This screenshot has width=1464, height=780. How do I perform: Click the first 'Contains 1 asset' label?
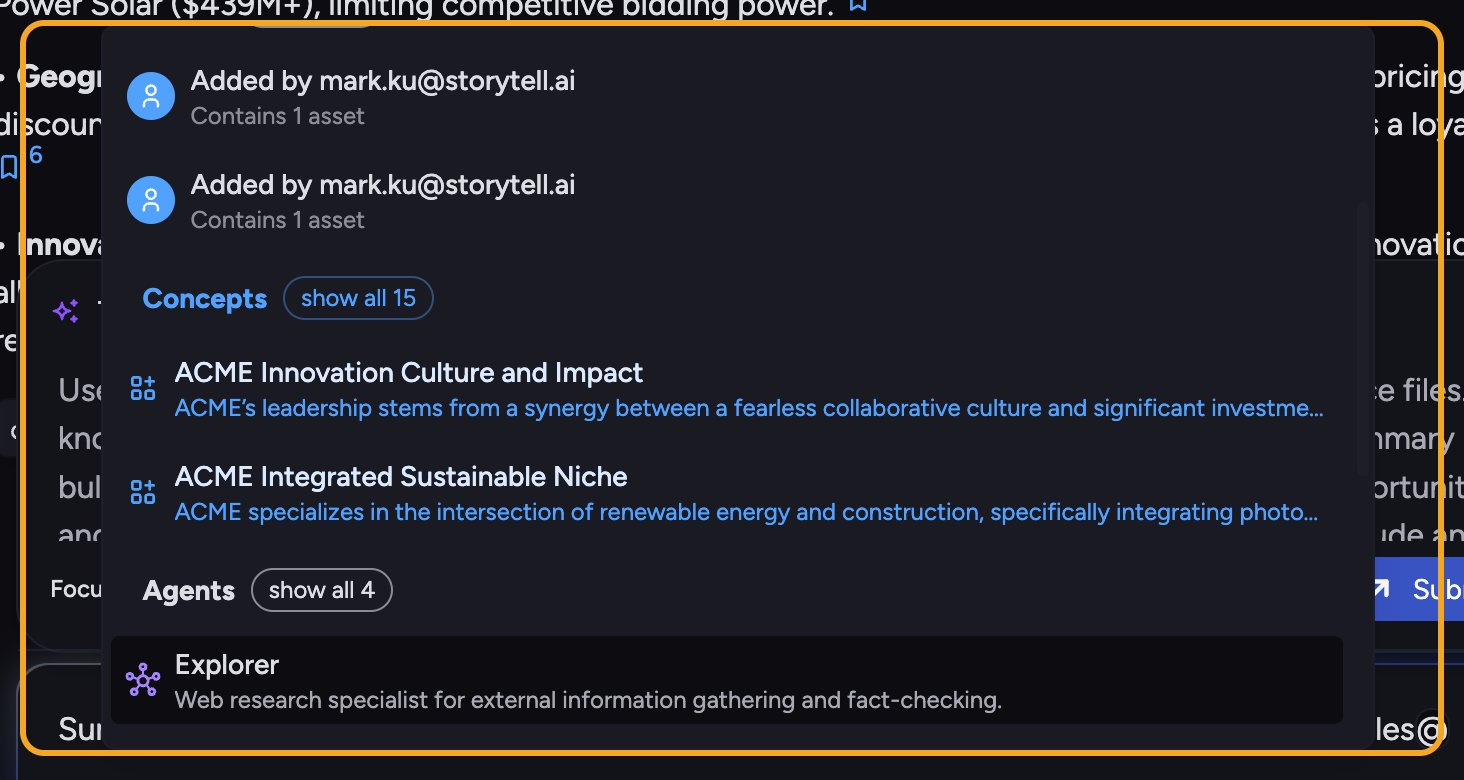[x=277, y=116]
